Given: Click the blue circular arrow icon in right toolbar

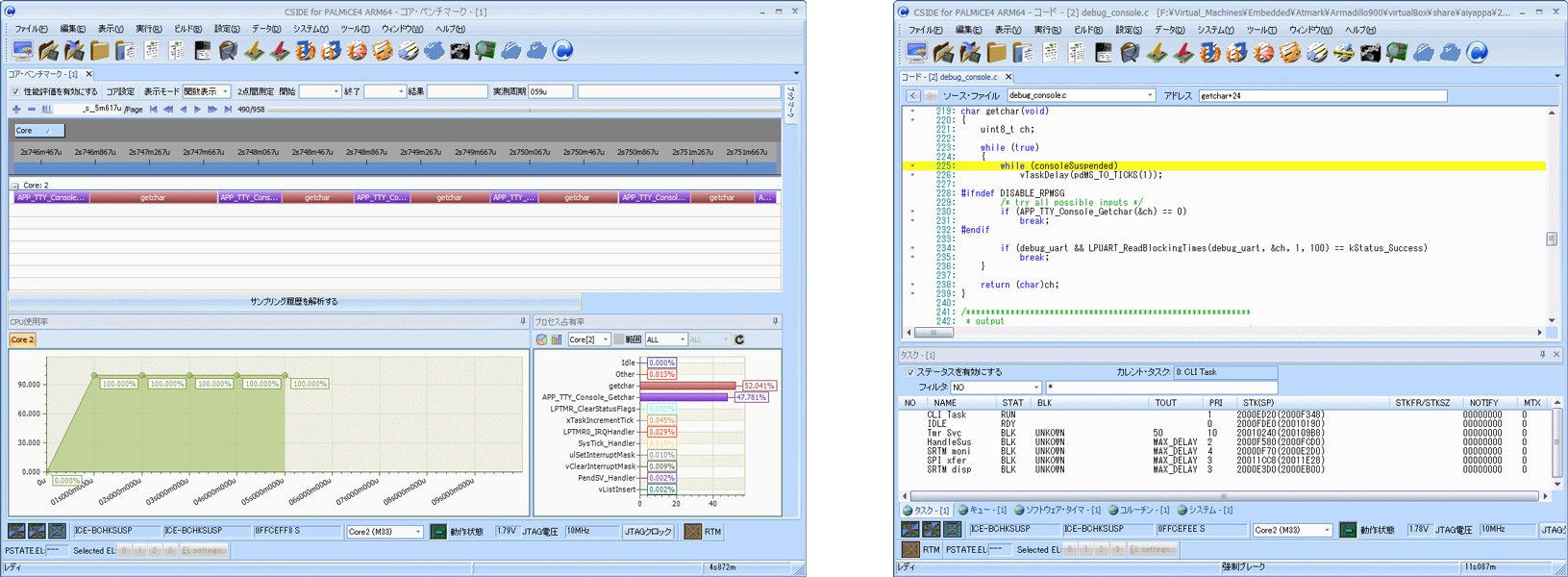Looking at the screenshot, I should click(1477, 51).
